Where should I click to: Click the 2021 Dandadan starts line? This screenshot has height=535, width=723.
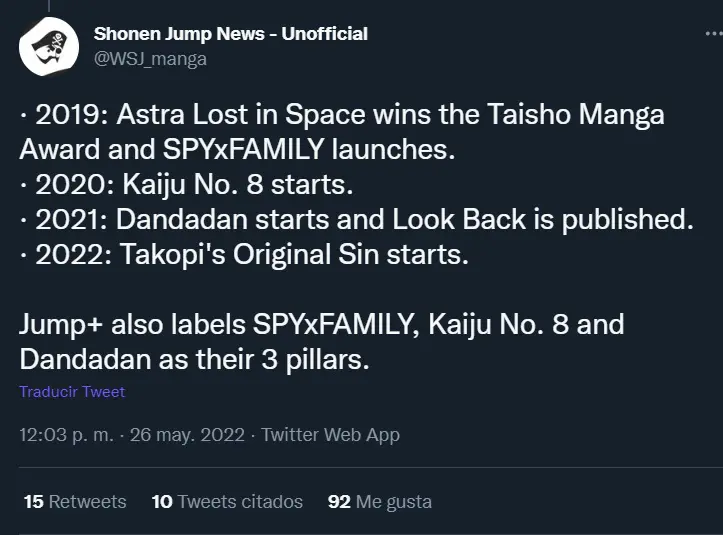356,219
